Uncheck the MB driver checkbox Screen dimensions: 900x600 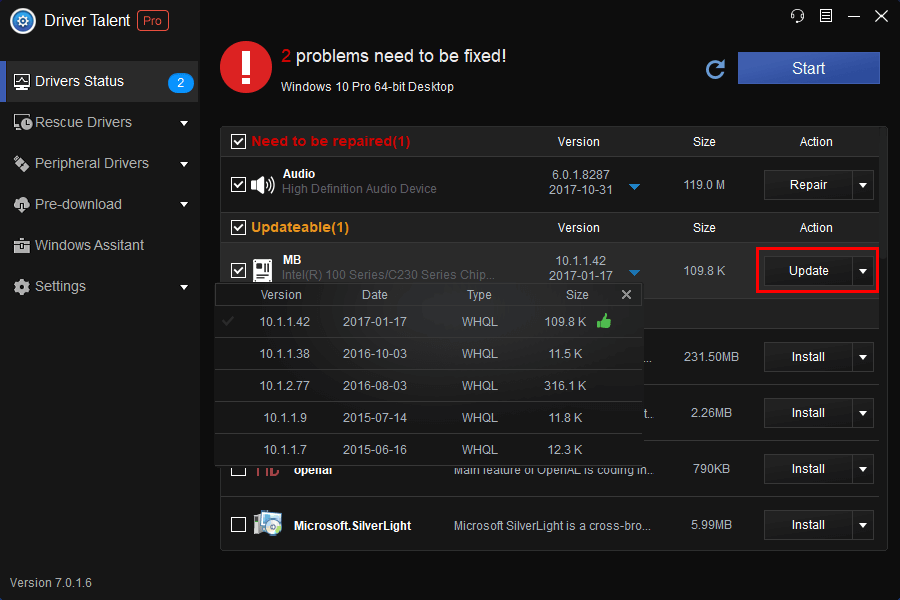(238, 270)
